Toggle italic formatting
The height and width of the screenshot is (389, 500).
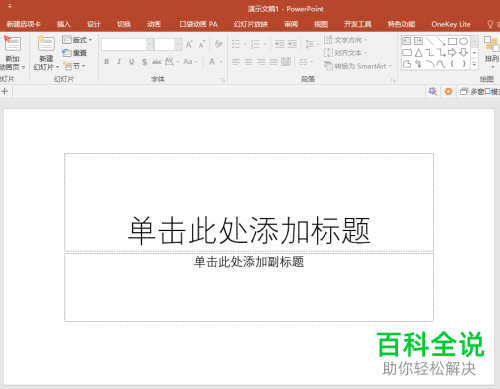119,62
